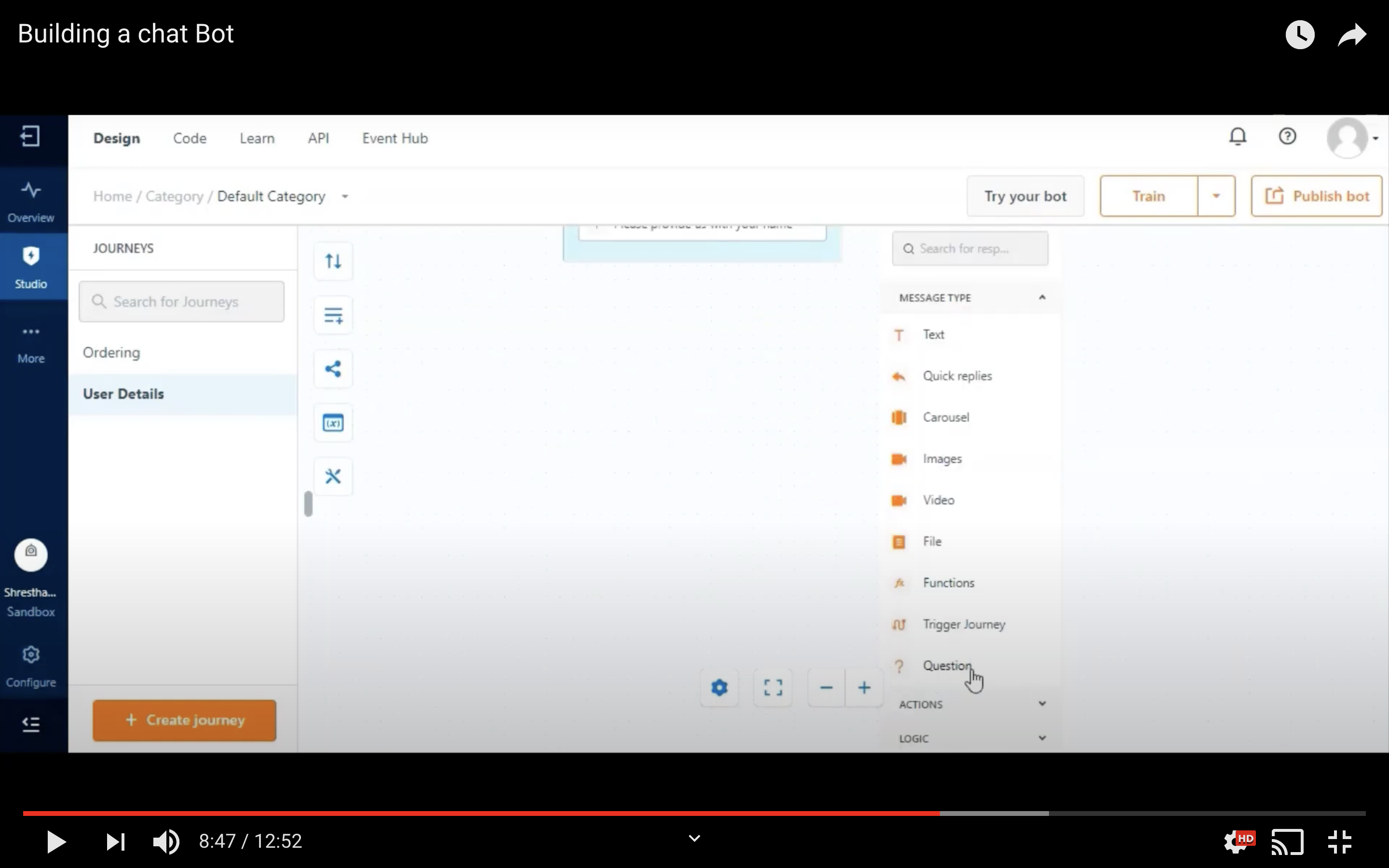1389x868 pixels.
Task: Switch to the Design tab
Action: 117,138
